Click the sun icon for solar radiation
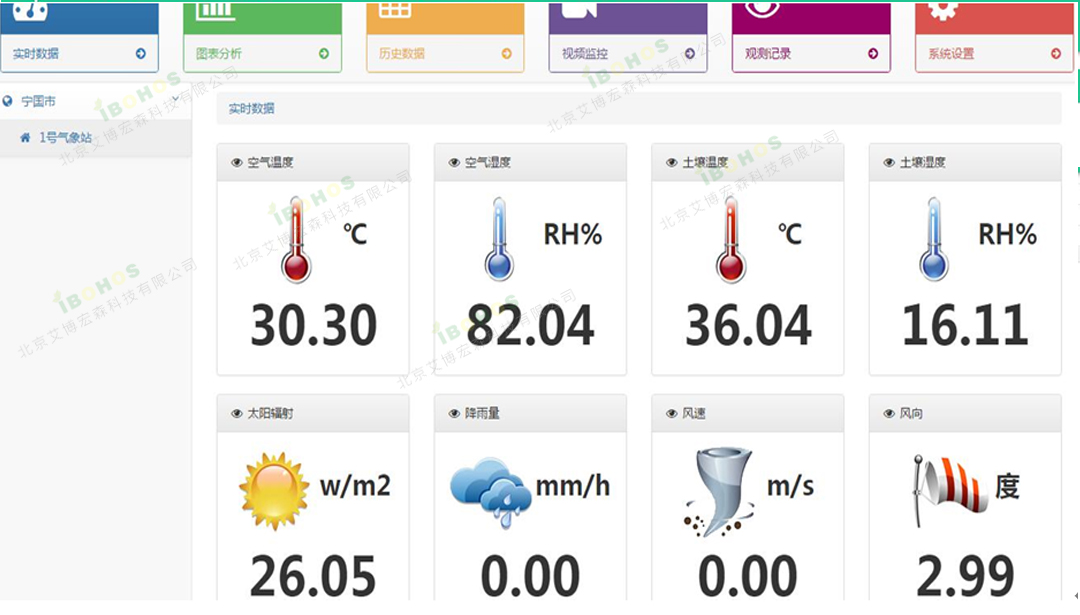This screenshot has height=615, width=1080. coord(274,491)
